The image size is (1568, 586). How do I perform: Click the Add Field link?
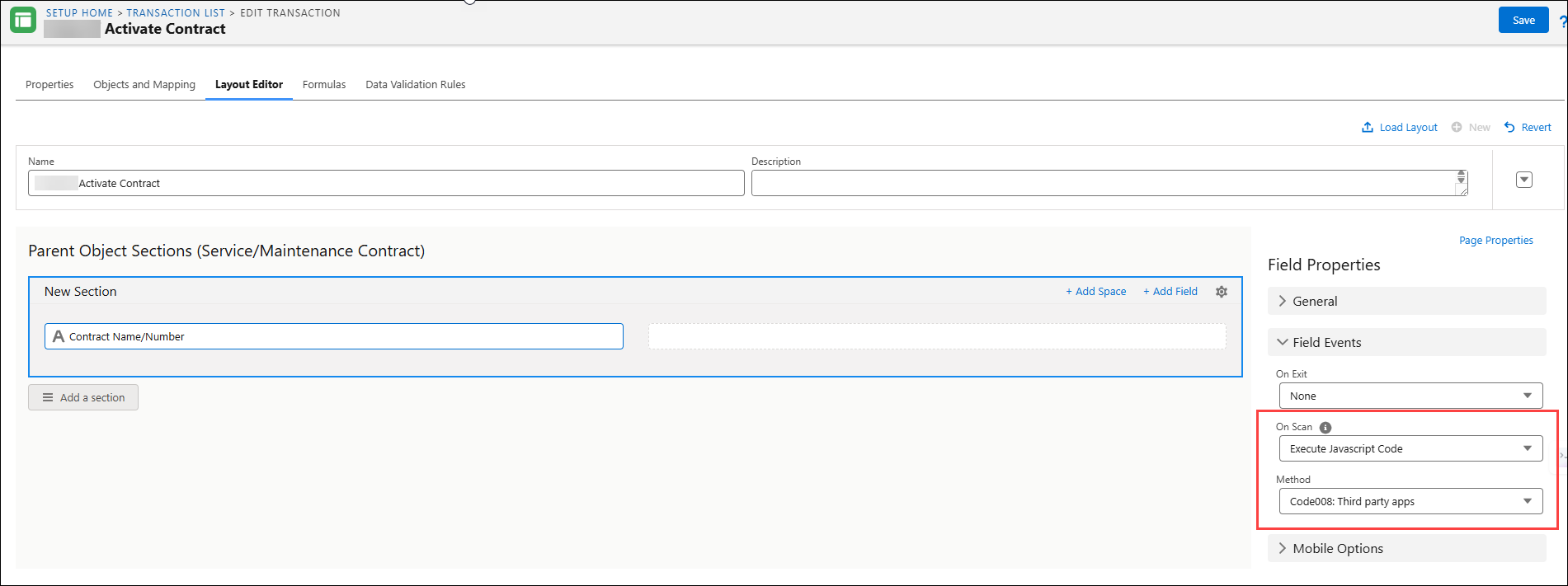[x=1170, y=291]
